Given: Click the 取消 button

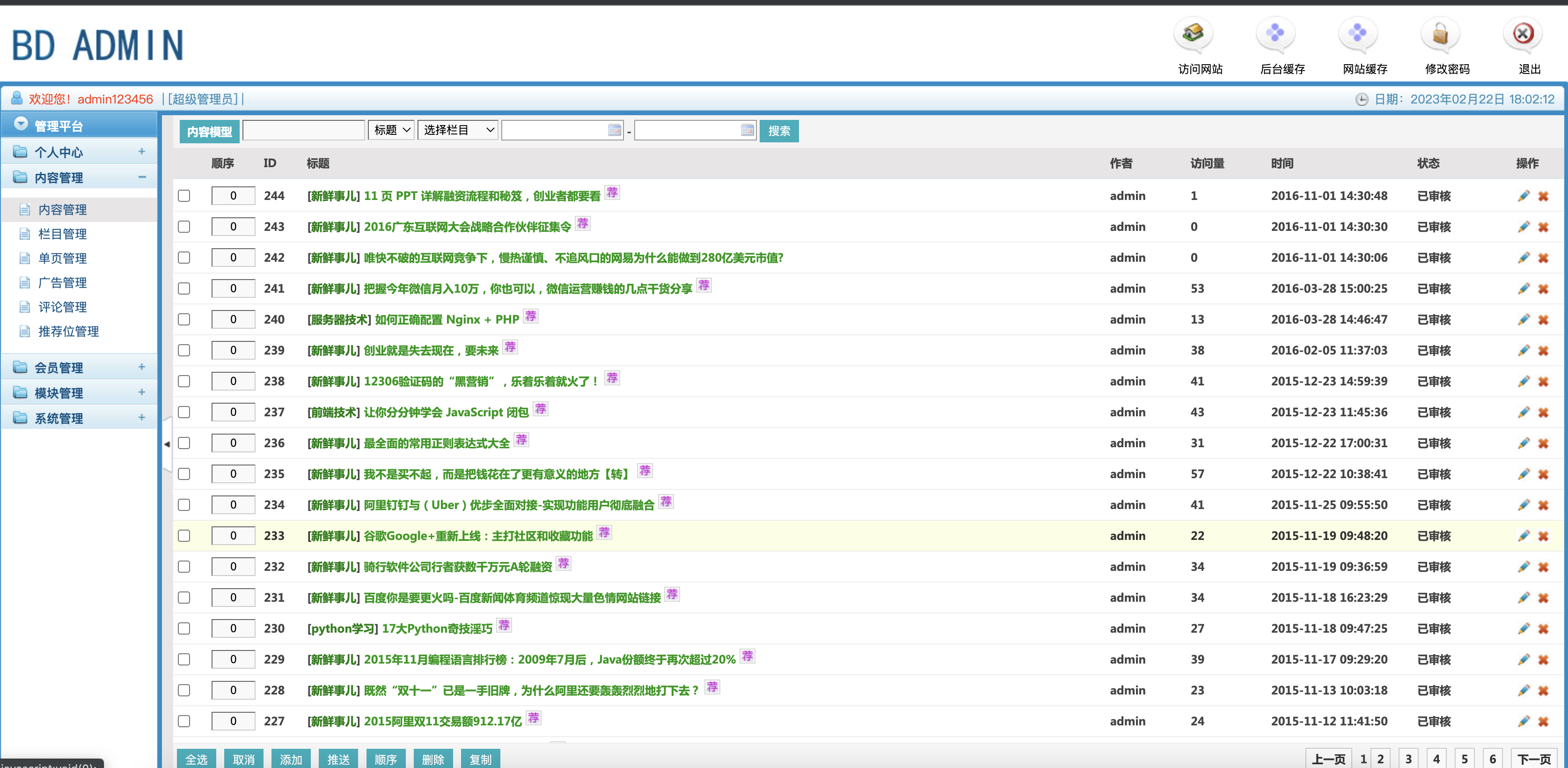Looking at the screenshot, I should 243,759.
